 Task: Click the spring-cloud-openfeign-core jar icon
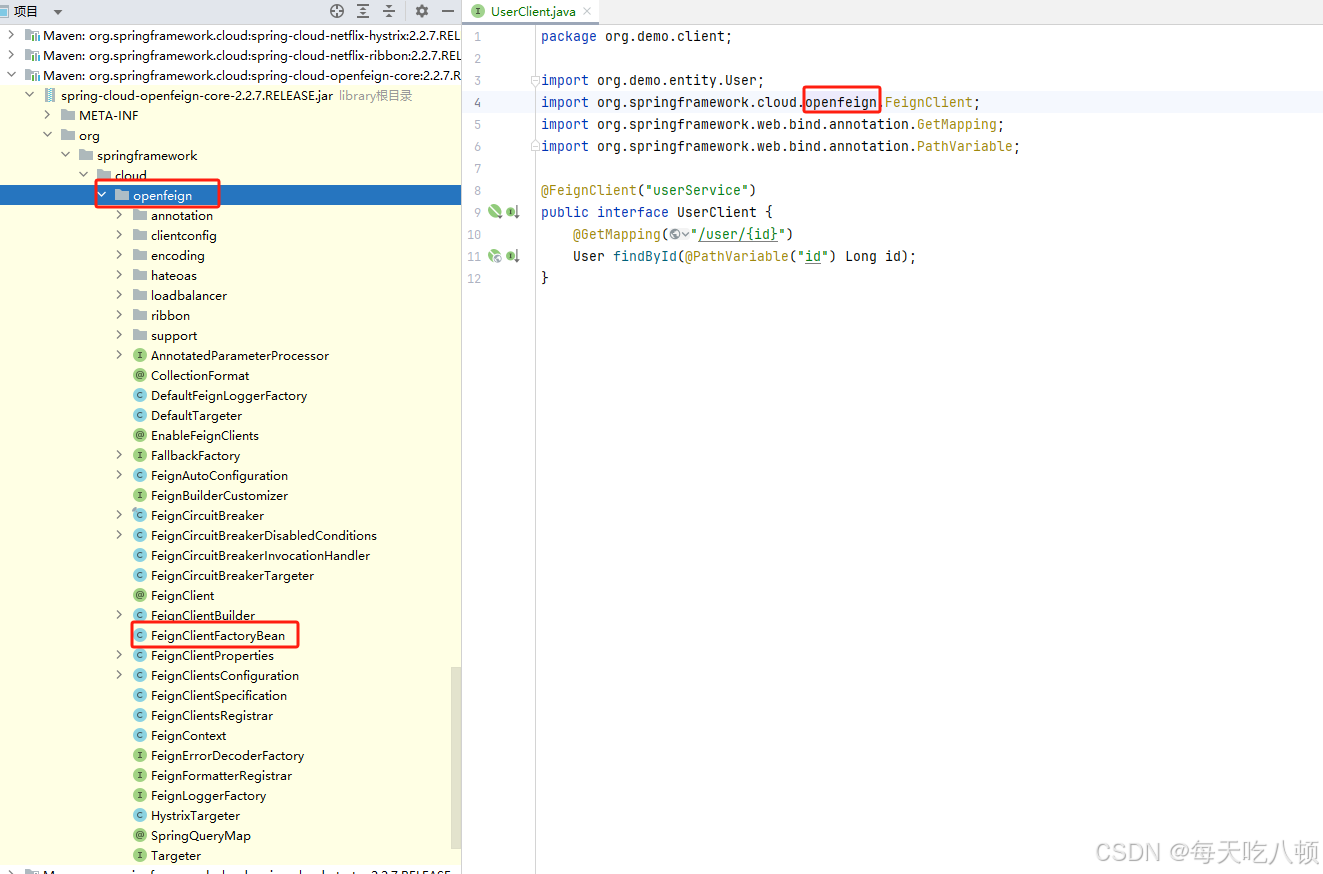(x=50, y=95)
